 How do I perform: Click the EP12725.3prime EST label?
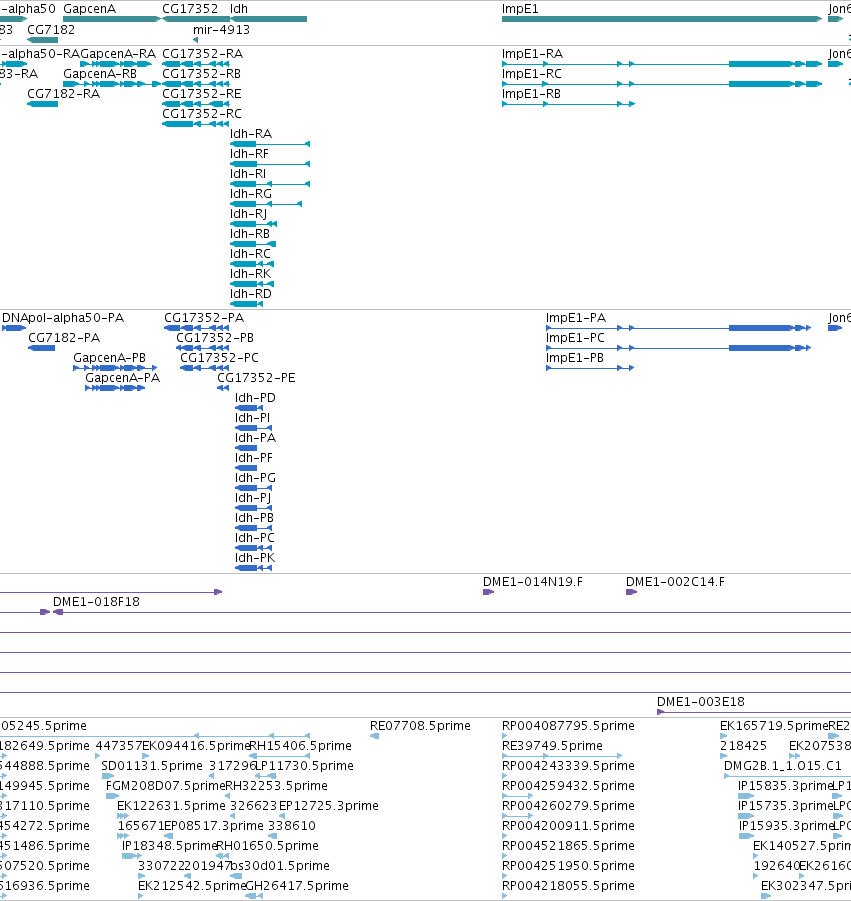click(329, 806)
